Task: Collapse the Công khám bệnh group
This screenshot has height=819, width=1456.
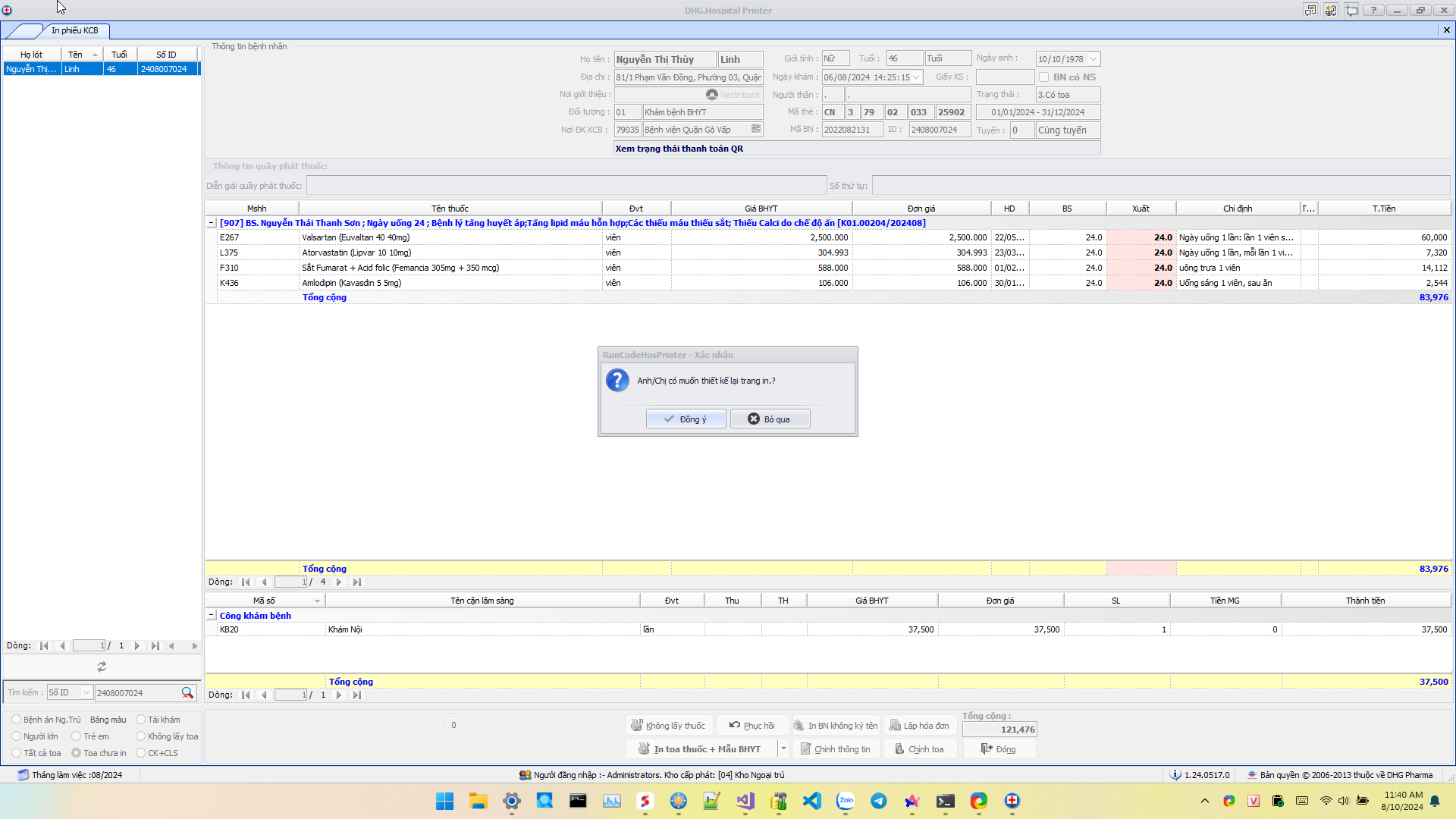Action: pos(212,616)
